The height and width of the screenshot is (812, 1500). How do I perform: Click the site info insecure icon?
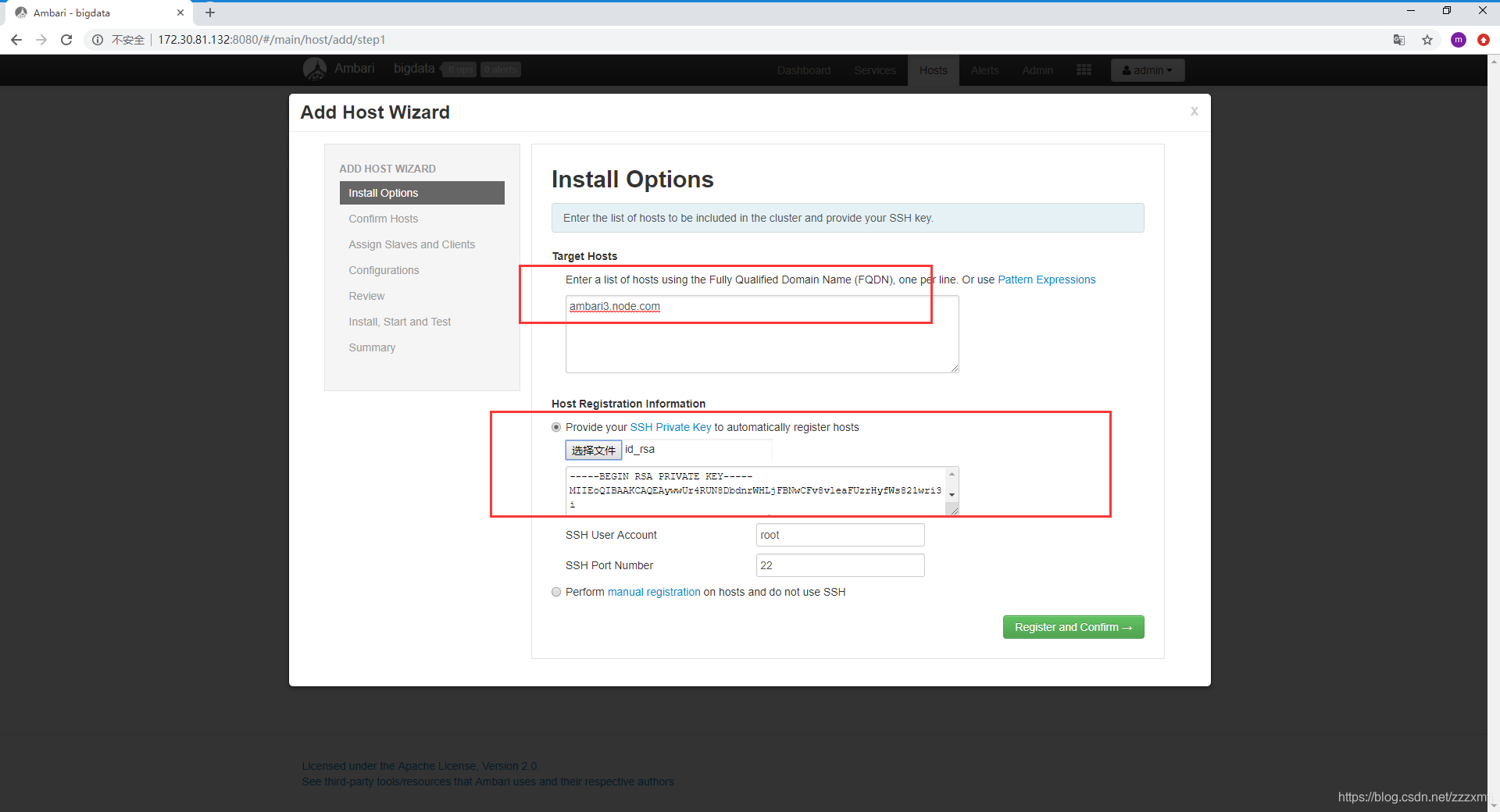pos(98,40)
